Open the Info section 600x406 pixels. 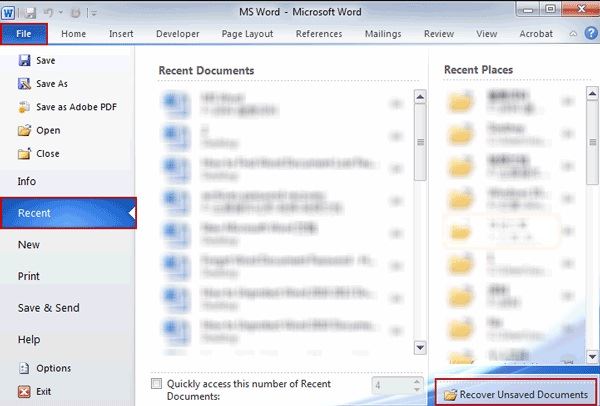pos(27,181)
